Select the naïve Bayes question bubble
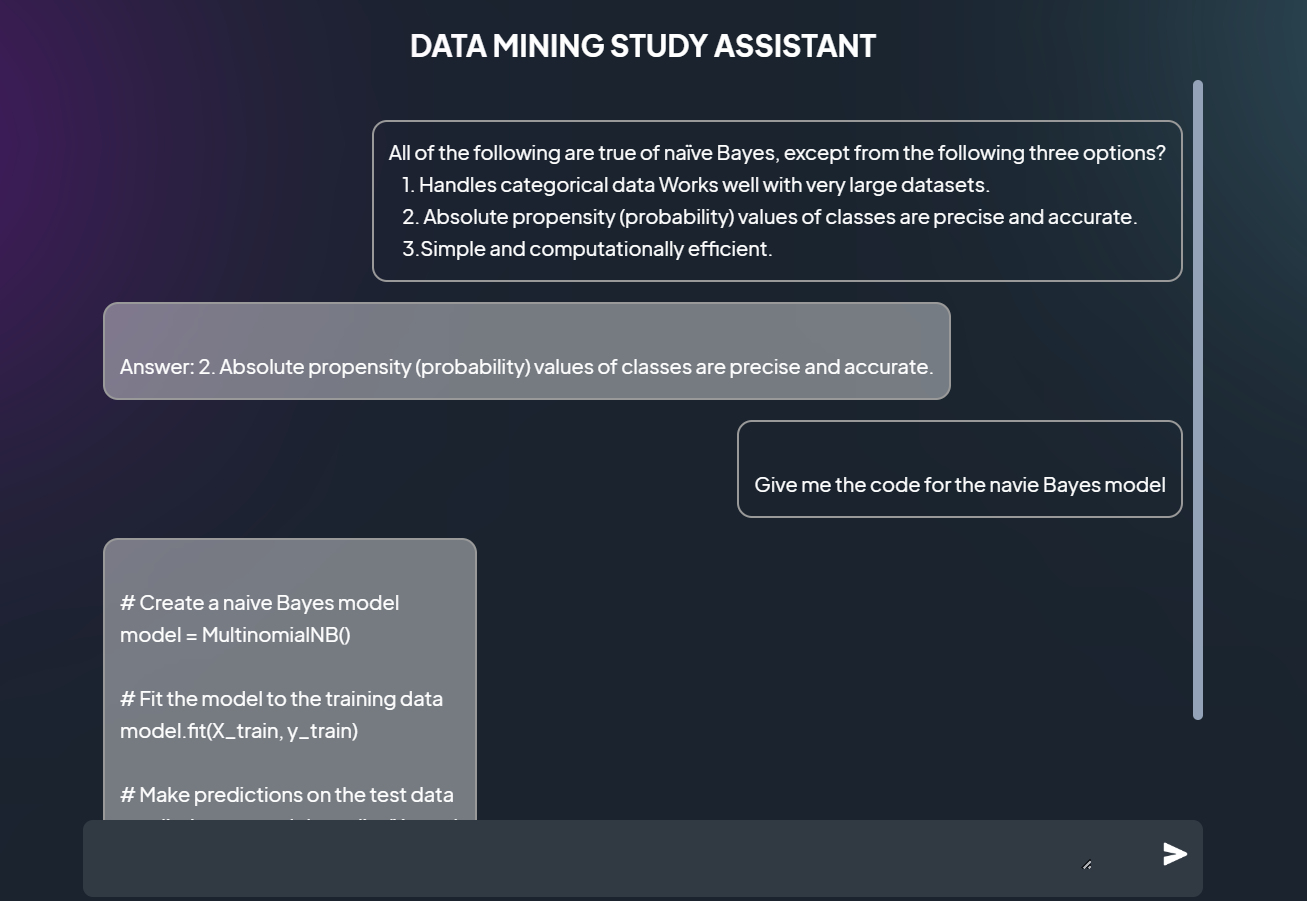 click(777, 200)
